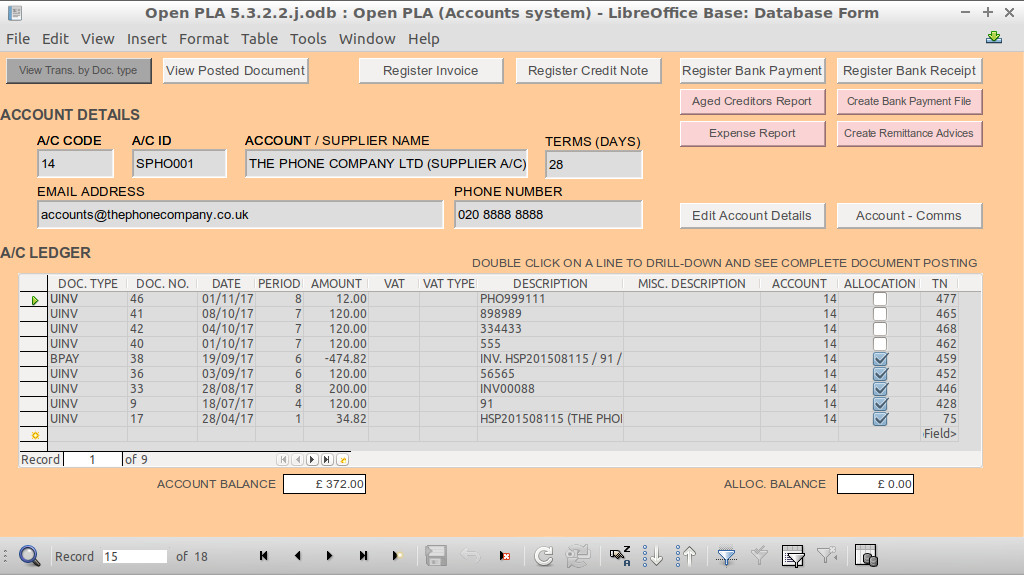Click the Sort dialog A-Z icon

pyautogui.click(x=620, y=556)
